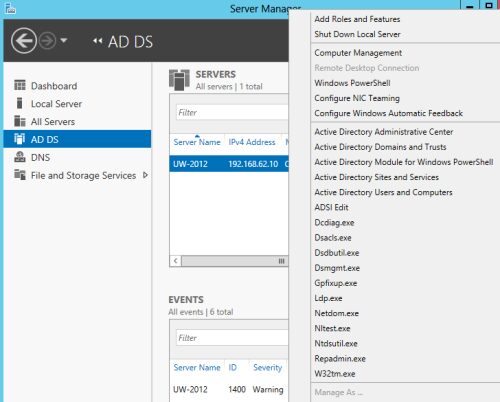Open Active Directory Module for Windows PowerShell
This screenshot has width=500, height=402.
(404, 162)
